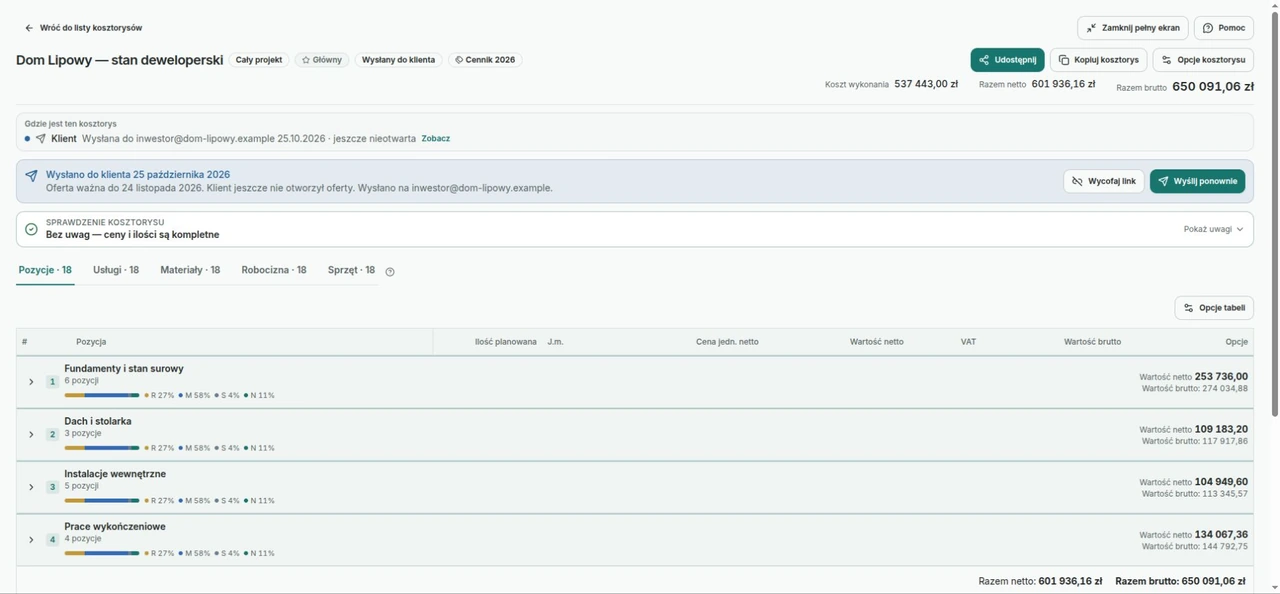The width and height of the screenshot is (1280, 594).
Task: Click the paper plane icon next to 'Klient'
Action: coord(41,139)
